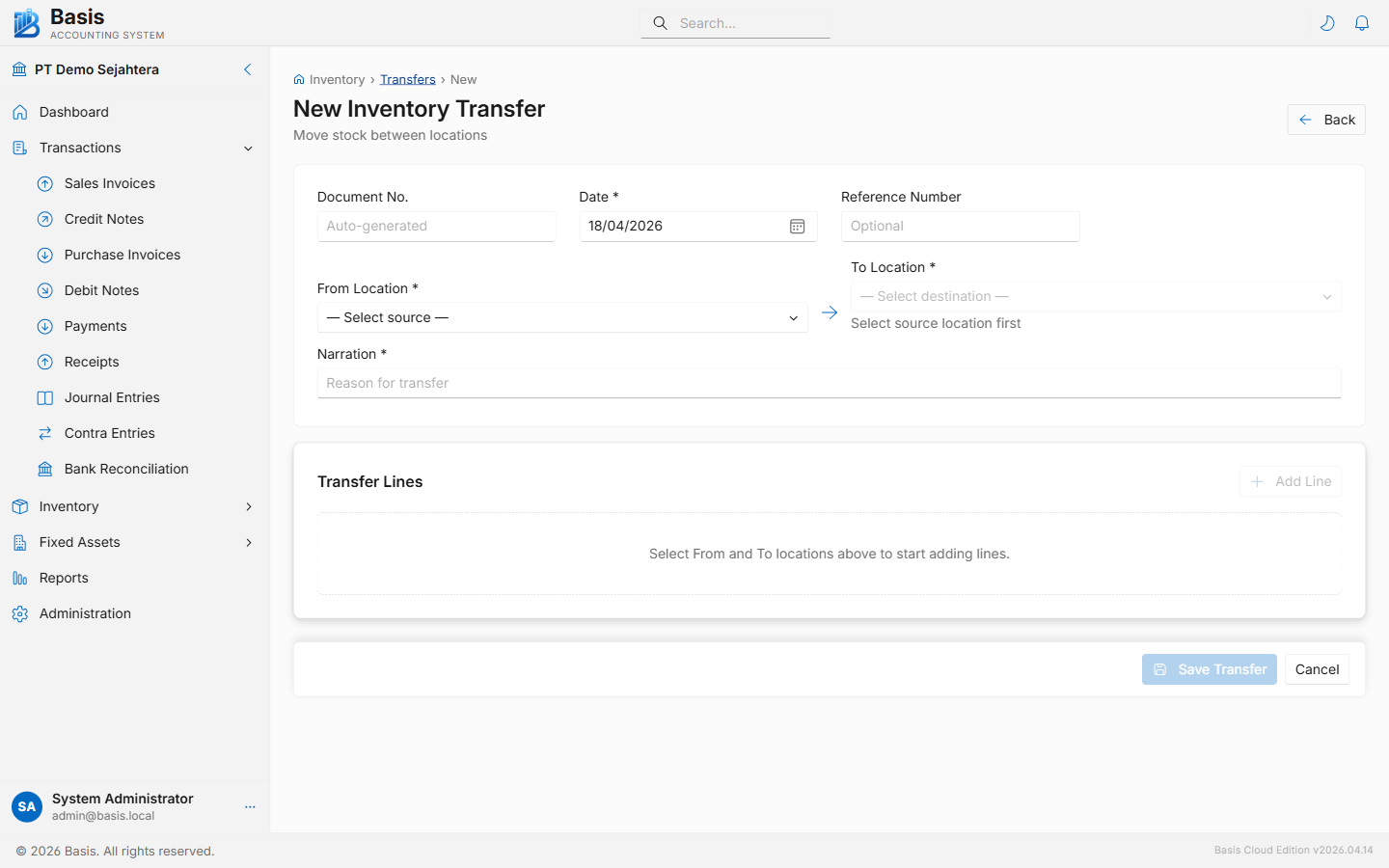
Task: Select the Sales Invoices icon in the sidebar
Action: coord(44,183)
